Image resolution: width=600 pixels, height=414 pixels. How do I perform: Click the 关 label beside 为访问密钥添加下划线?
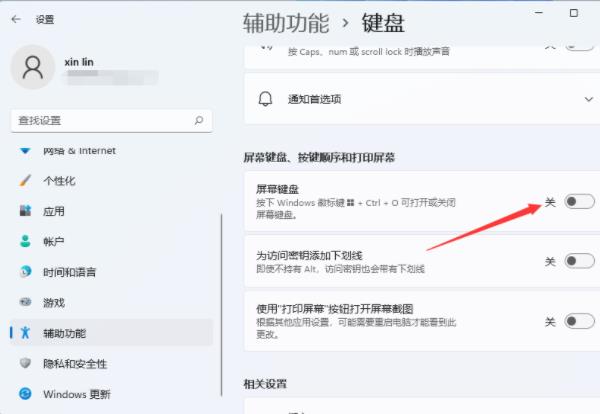[x=550, y=262]
